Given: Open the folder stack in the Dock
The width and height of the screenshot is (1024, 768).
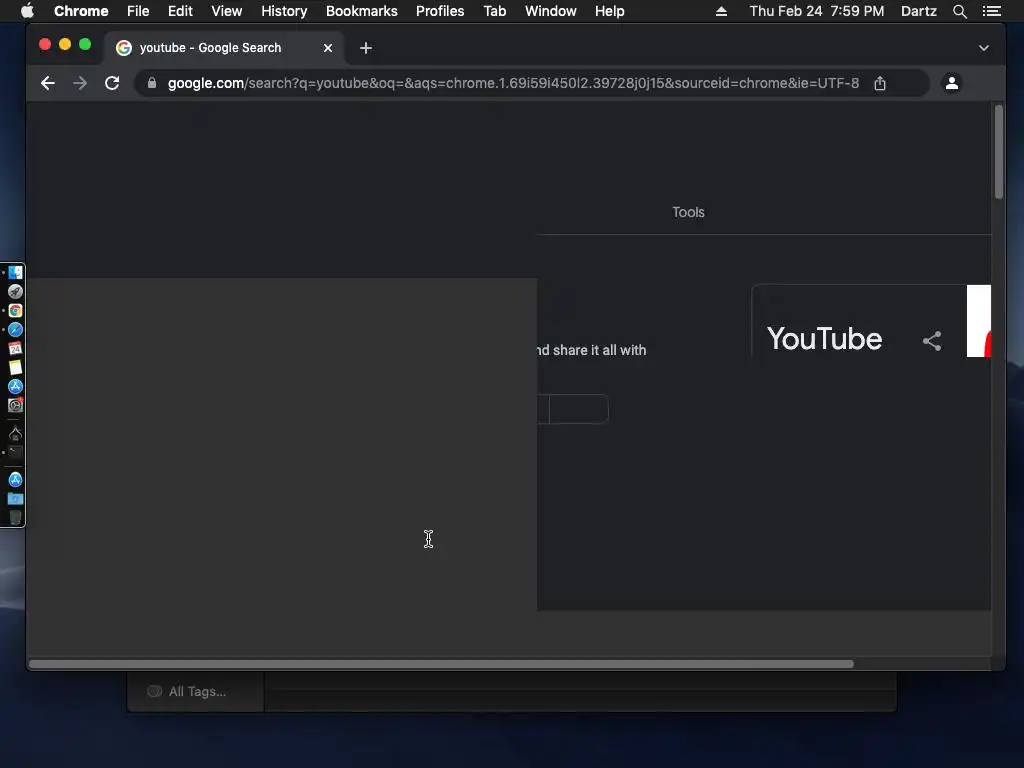Looking at the screenshot, I should 15,499.
